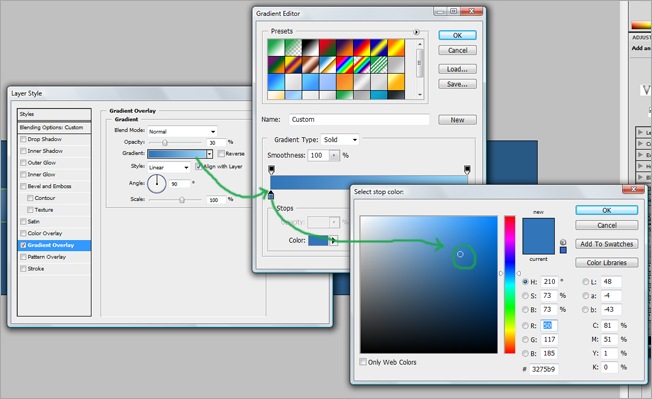Click the Angle dial in Layer Style

tap(157, 183)
